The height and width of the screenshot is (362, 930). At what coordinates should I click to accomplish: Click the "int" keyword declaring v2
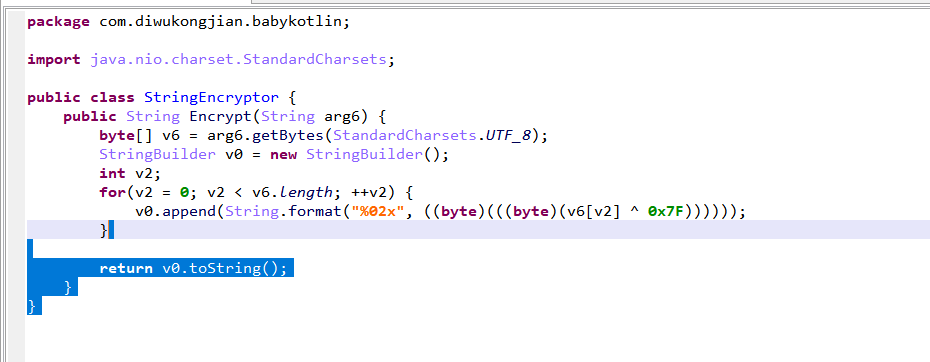112,173
